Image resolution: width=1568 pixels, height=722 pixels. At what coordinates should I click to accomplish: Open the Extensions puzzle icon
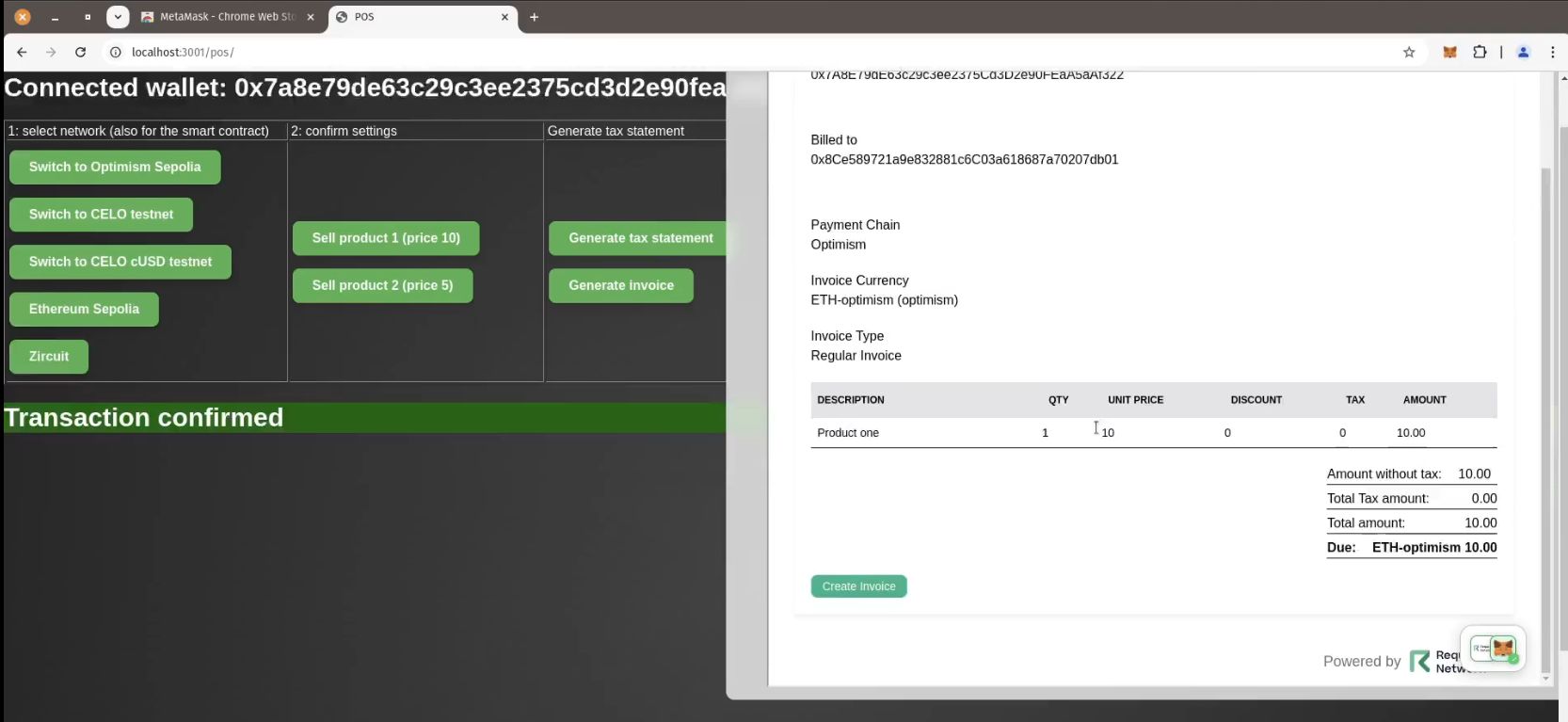point(1480,52)
